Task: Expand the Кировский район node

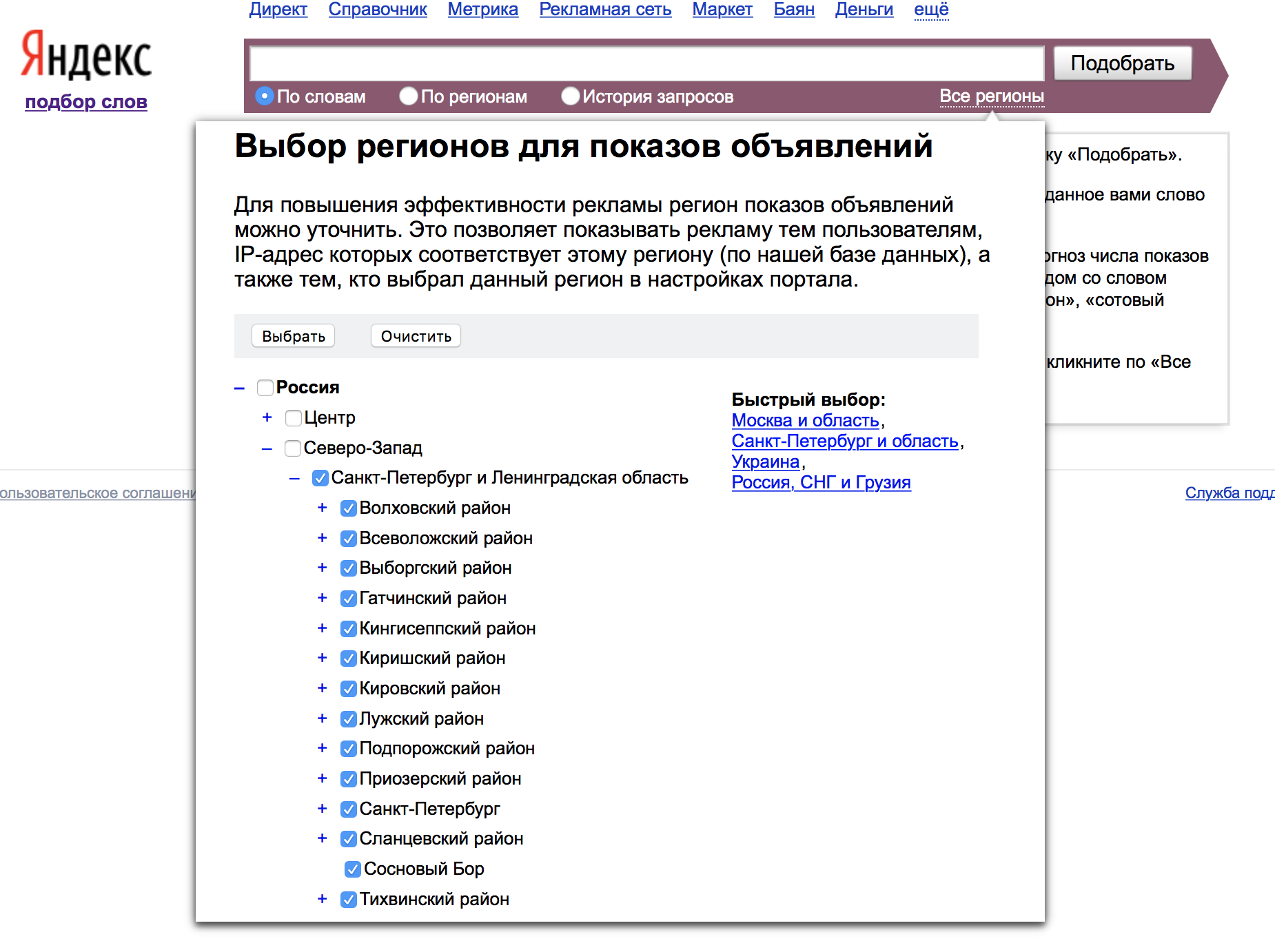Action: tap(323, 688)
